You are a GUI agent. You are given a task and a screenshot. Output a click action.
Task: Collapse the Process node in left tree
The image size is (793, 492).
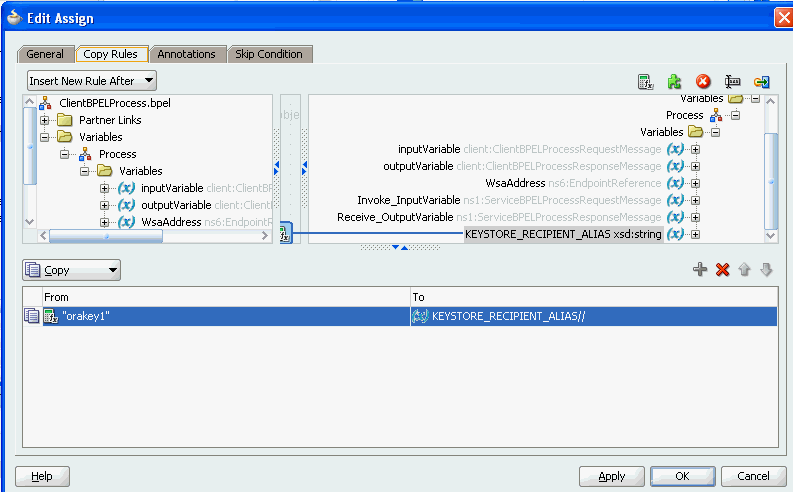coord(64,154)
